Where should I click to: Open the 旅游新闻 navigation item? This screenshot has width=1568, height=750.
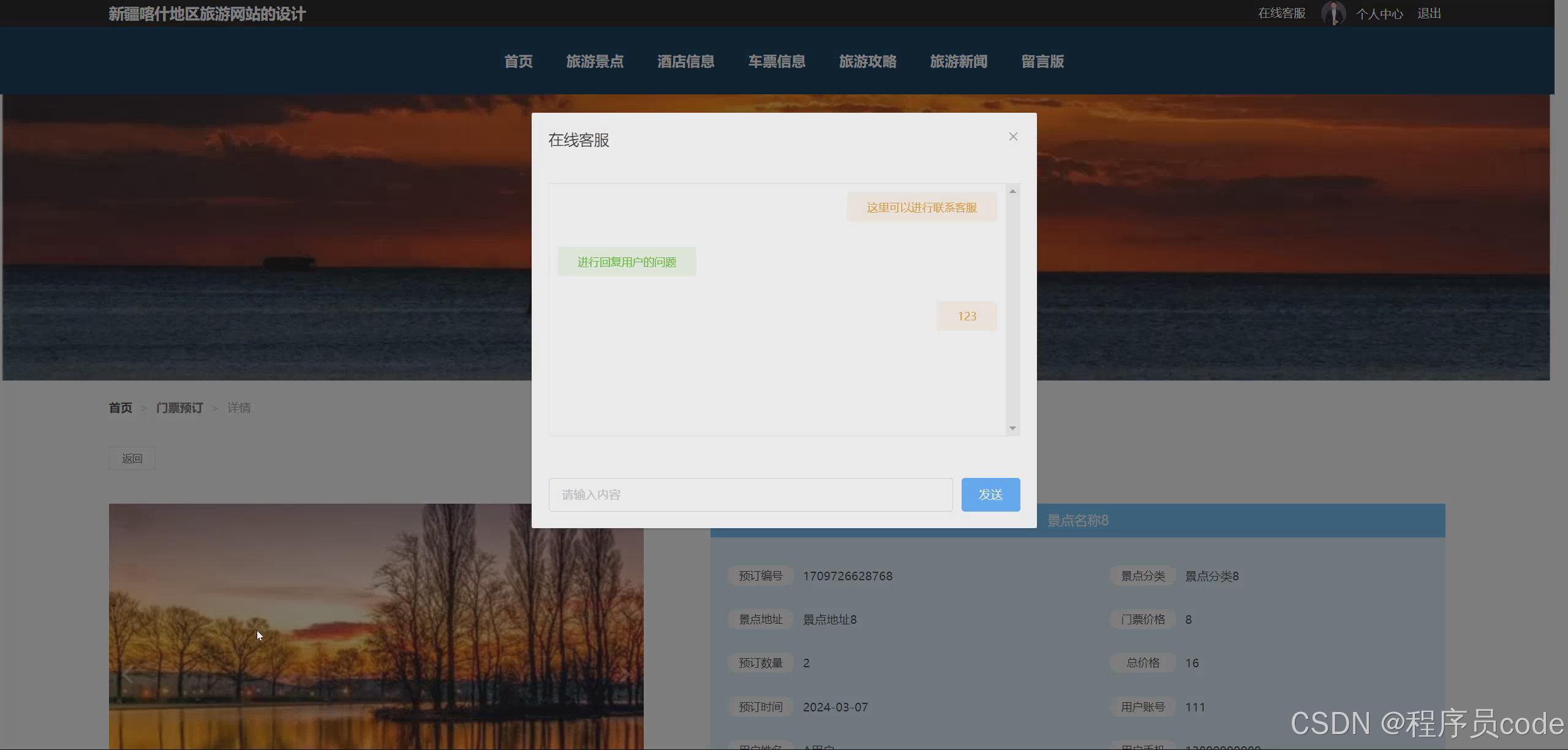pyautogui.click(x=958, y=61)
